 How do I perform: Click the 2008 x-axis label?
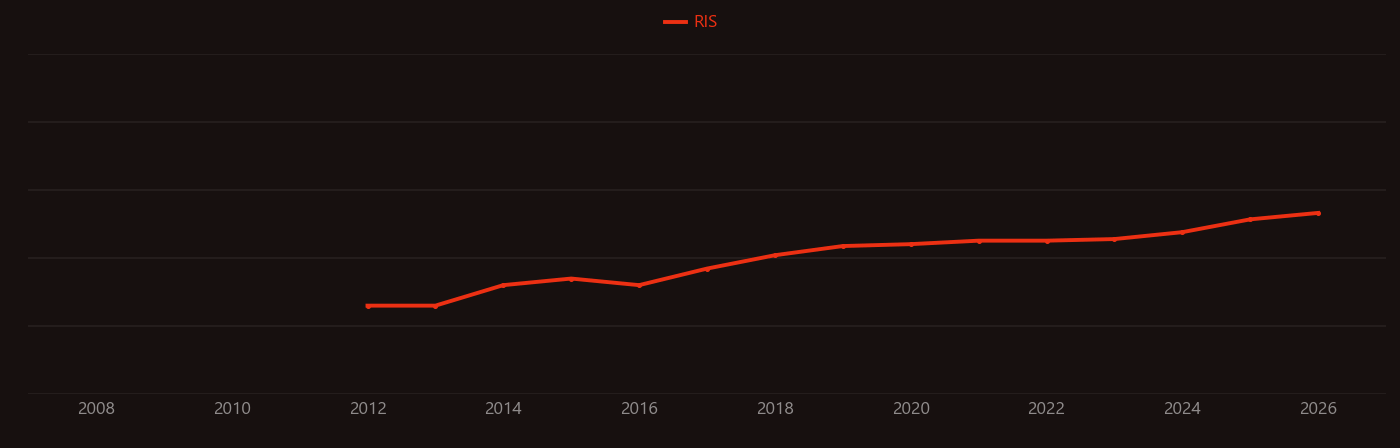(96, 409)
